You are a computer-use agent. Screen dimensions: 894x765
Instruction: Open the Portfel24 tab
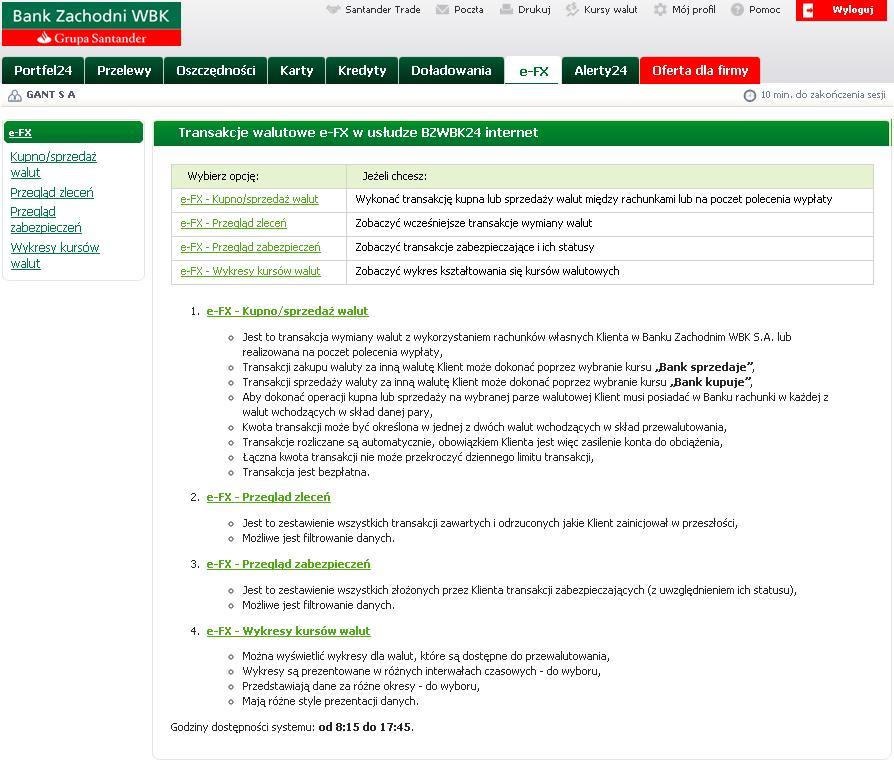43,71
